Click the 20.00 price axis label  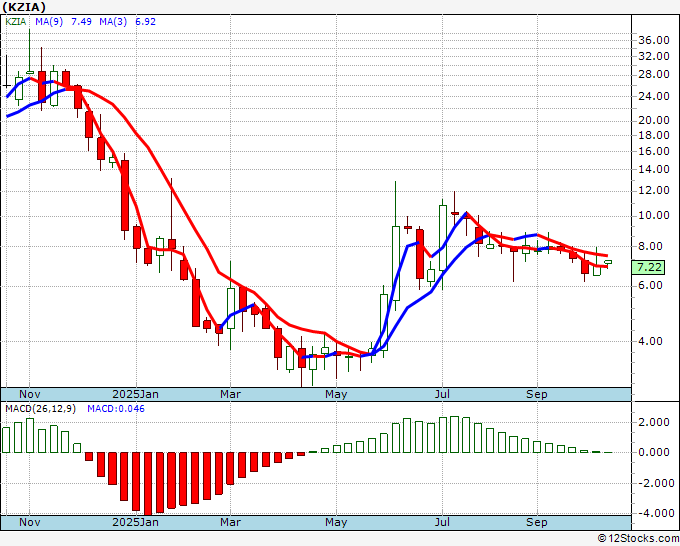[654, 120]
